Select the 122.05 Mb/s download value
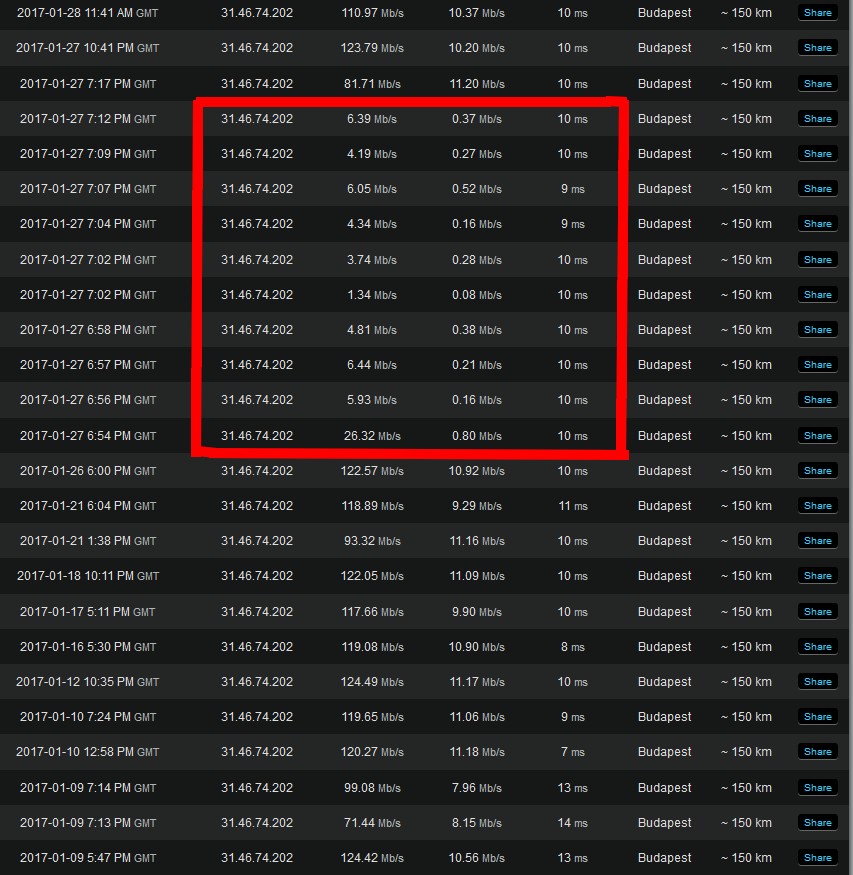This screenshot has width=853, height=875. [x=372, y=576]
